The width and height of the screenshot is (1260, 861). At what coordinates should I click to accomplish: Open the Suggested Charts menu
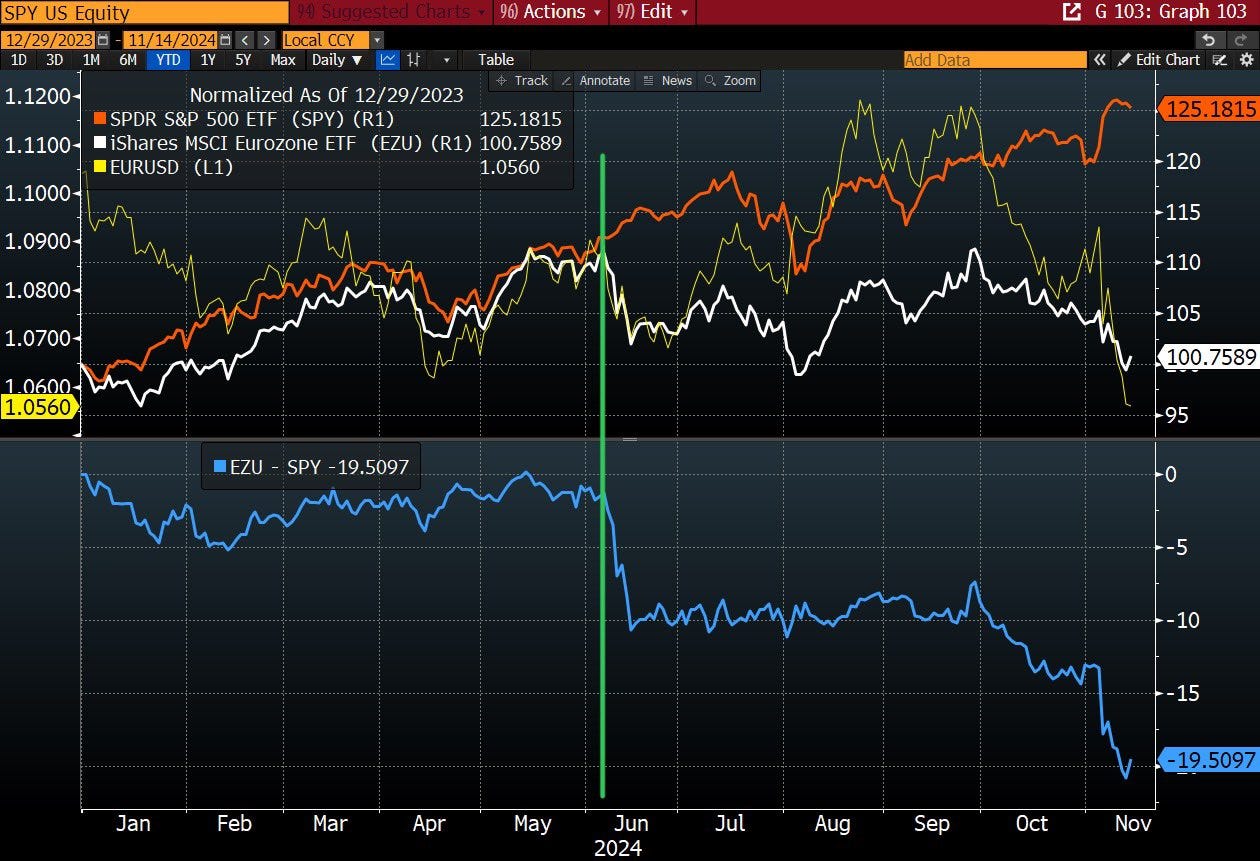(394, 12)
